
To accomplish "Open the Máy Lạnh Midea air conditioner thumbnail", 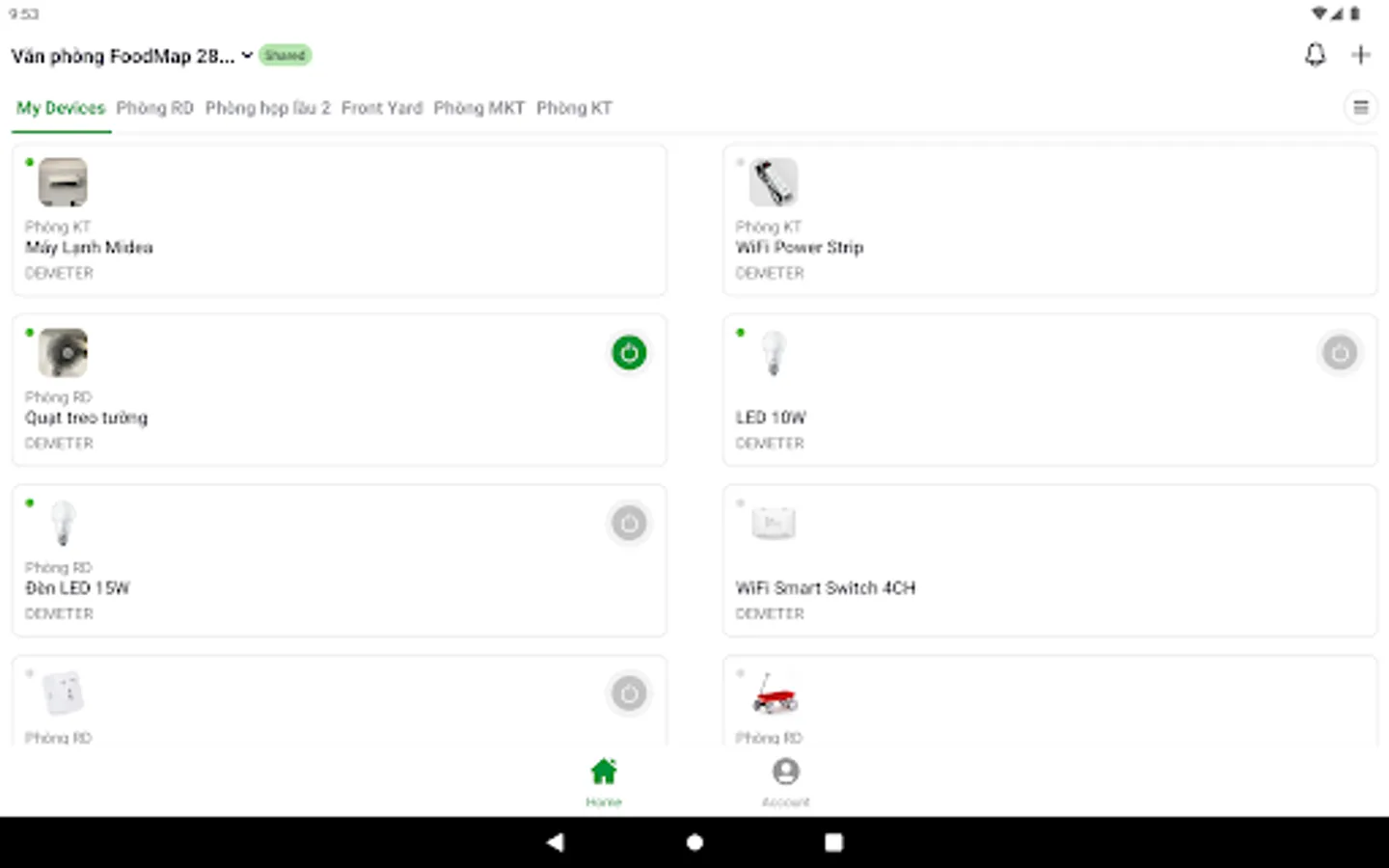I will click(63, 182).
